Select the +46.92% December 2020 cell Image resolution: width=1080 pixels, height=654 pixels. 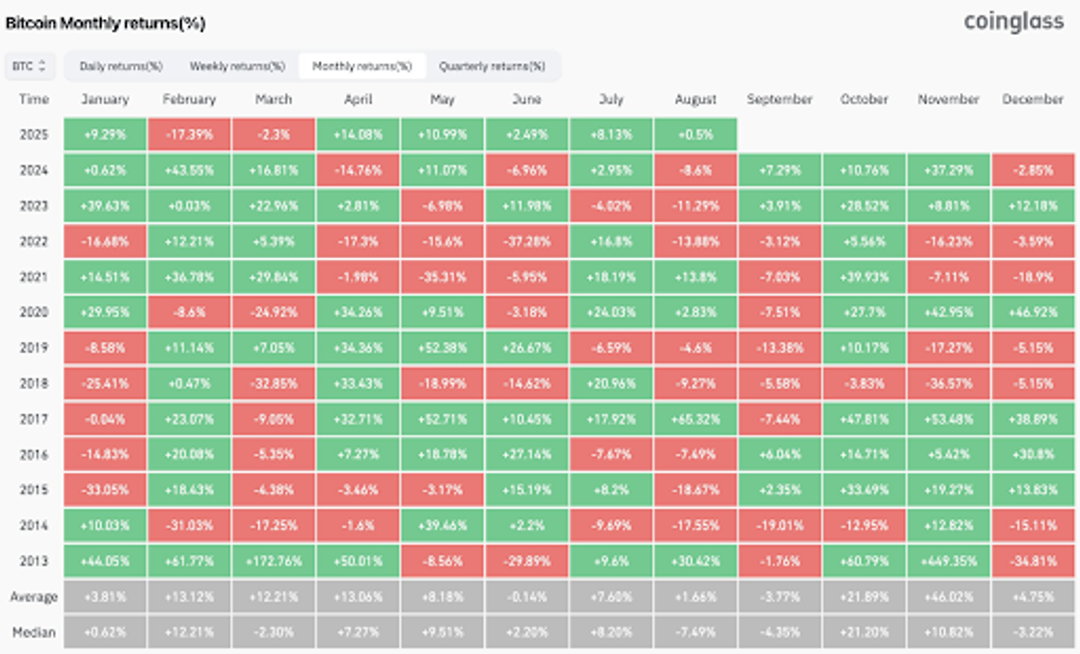point(1033,312)
